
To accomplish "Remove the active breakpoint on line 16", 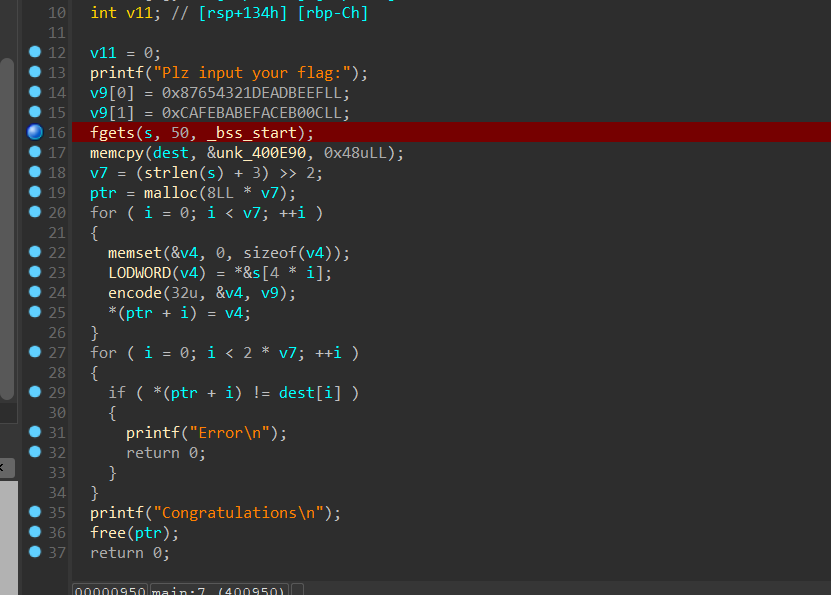I will 35,132.
